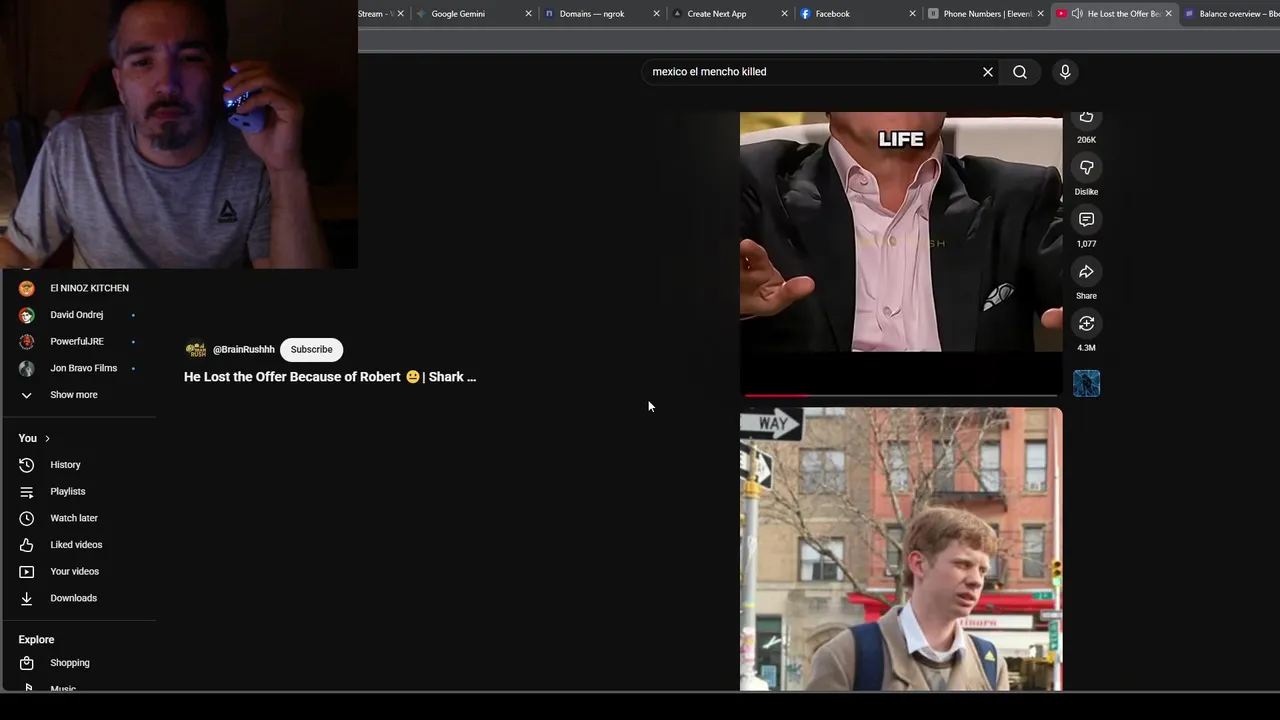Close the He Lost the Offer tab
The width and height of the screenshot is (1280, 720).
pos(1168,14)
